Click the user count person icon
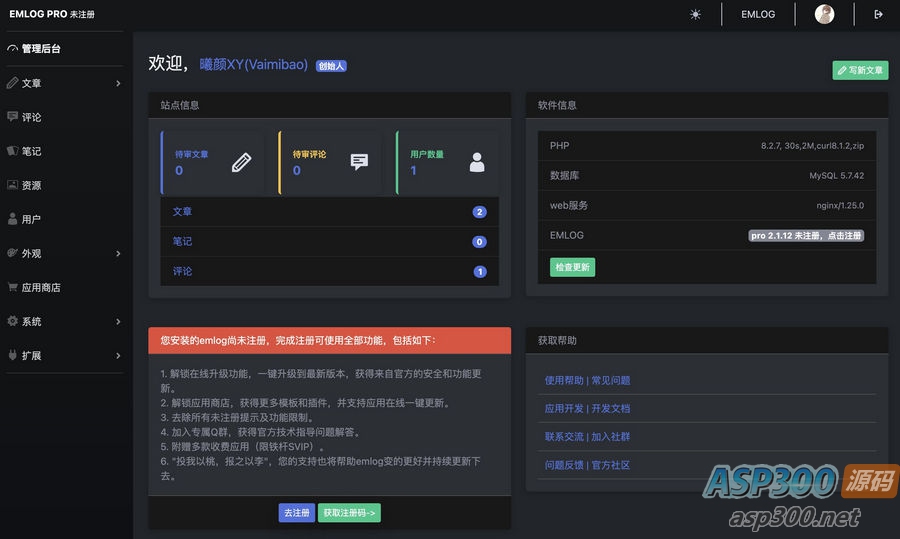 tap(477, 162)
